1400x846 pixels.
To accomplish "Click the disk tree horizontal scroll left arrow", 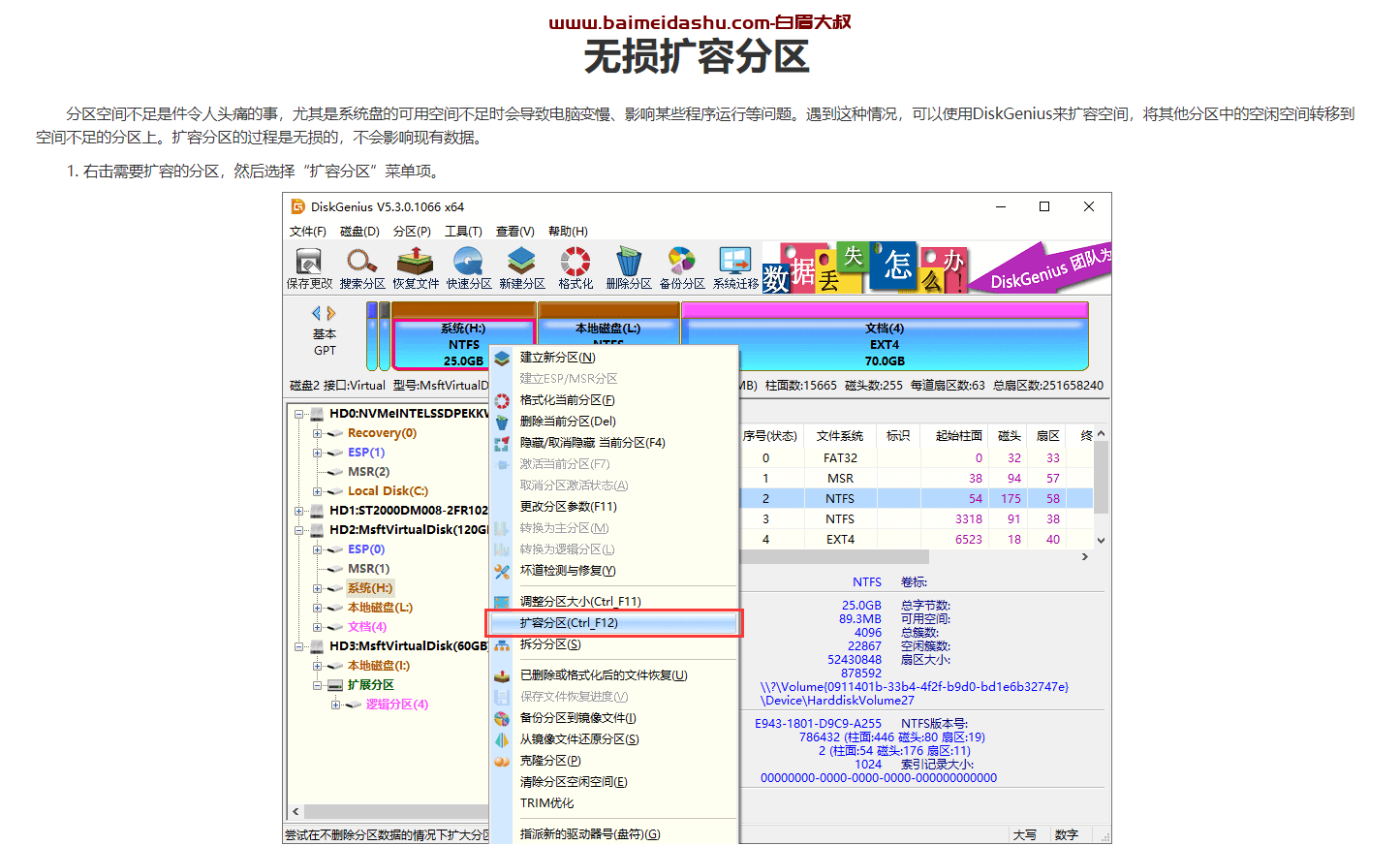I will (x=296, y=812).
